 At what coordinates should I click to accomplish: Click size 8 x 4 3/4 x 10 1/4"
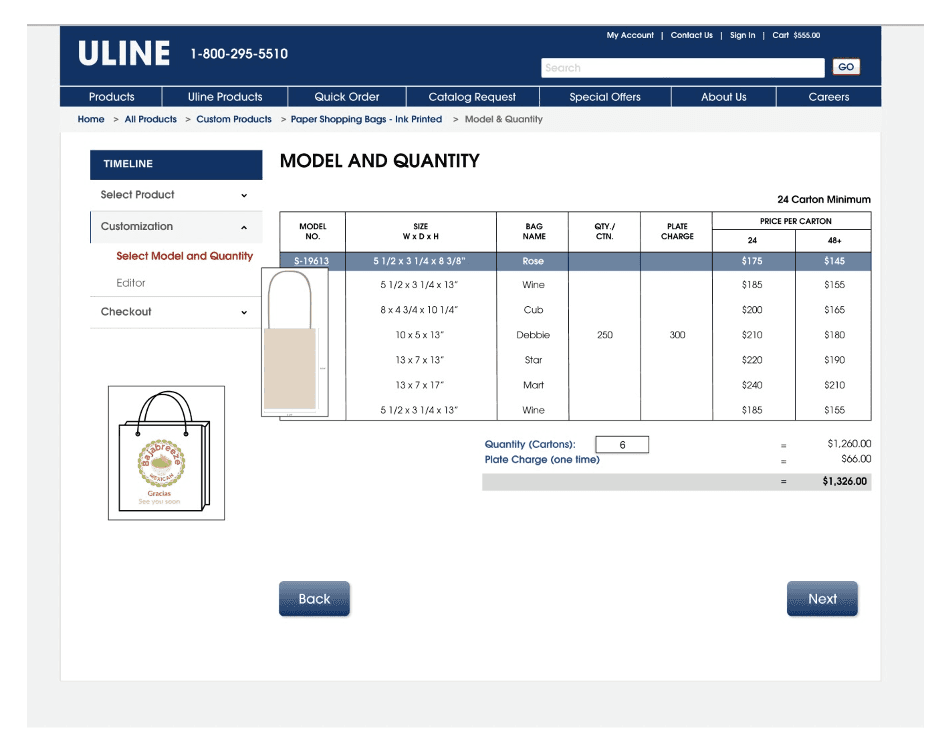(x=419, y=310)
